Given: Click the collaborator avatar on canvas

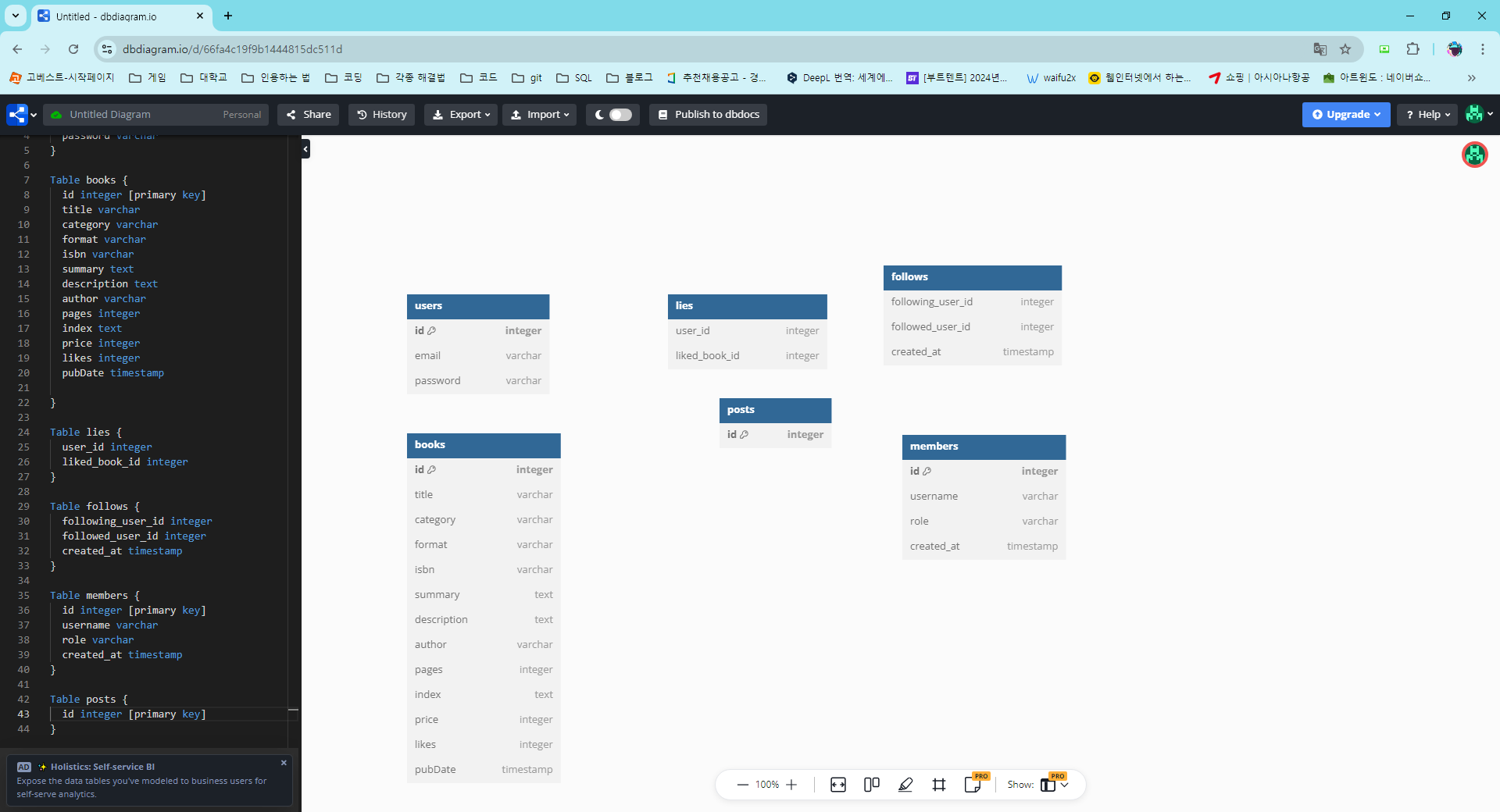Looking at the screenshot, I should (1475, 155).
